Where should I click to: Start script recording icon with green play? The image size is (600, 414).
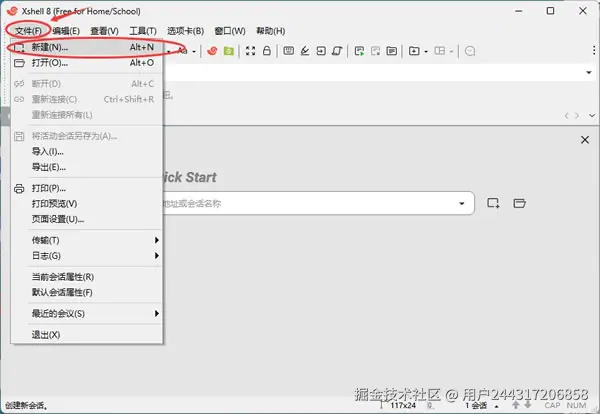(x=359, y=51)
